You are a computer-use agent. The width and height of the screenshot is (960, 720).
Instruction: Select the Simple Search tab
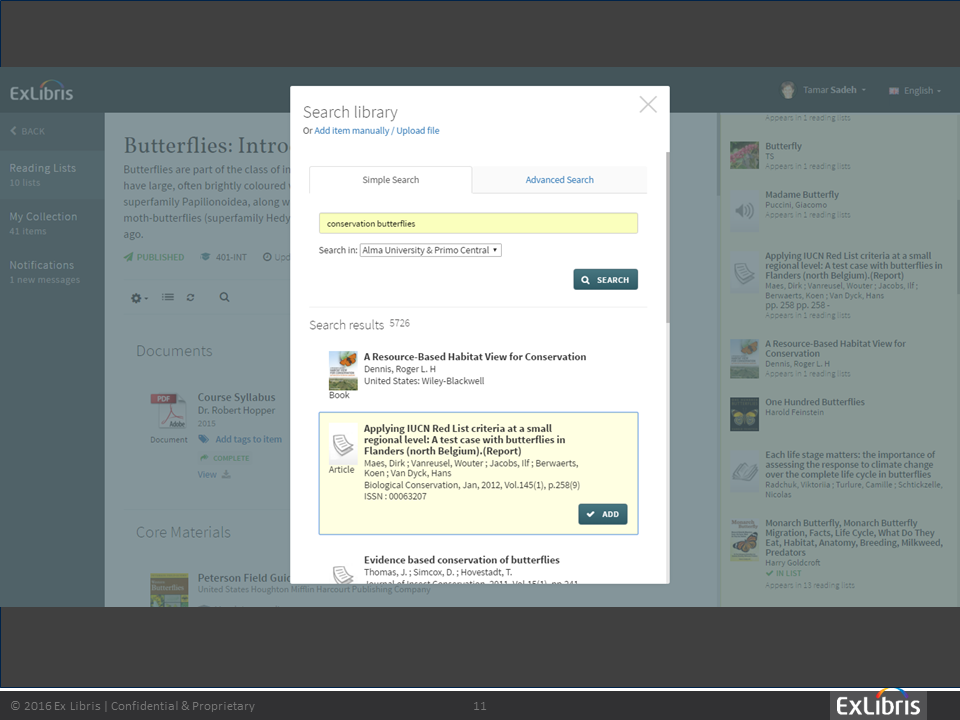coord(390,180)
